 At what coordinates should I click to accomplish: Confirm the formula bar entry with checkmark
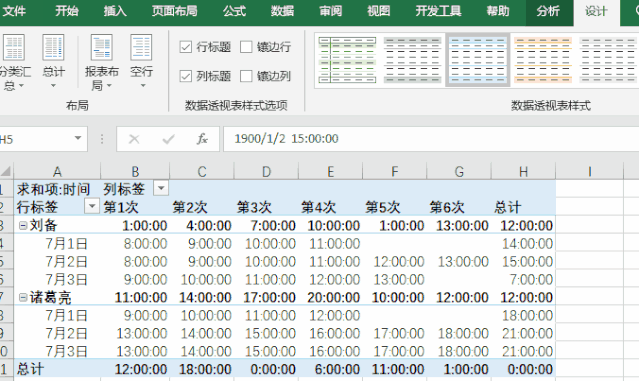coord(168,139)
